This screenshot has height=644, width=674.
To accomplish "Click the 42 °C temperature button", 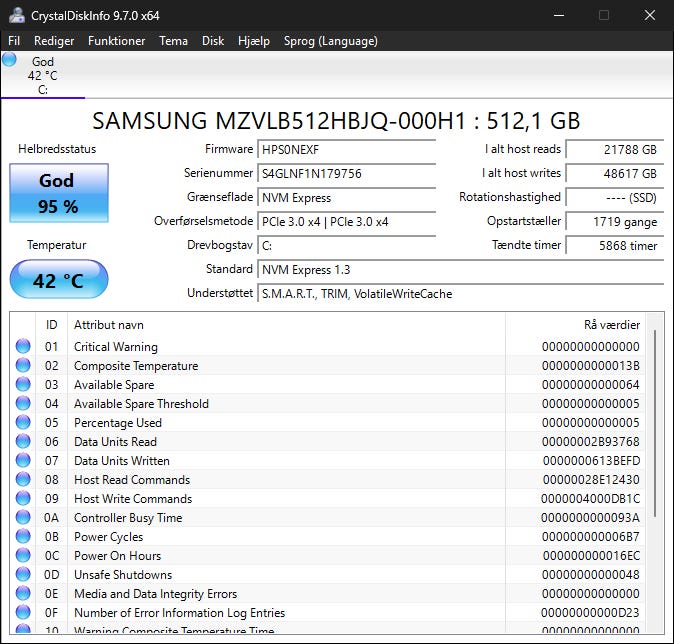I will [59, 279].
